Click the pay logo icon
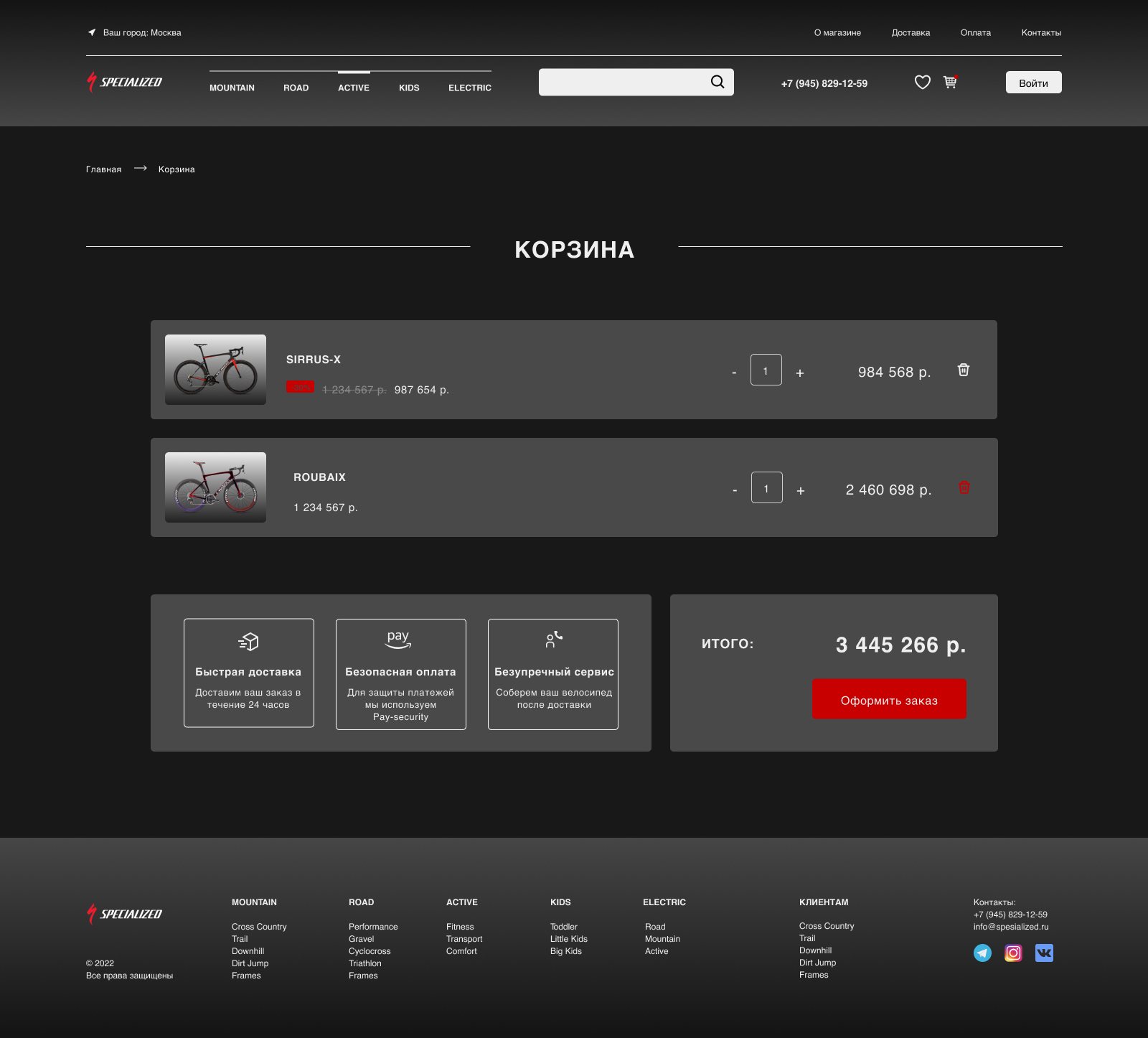 [x=398, y=639]
